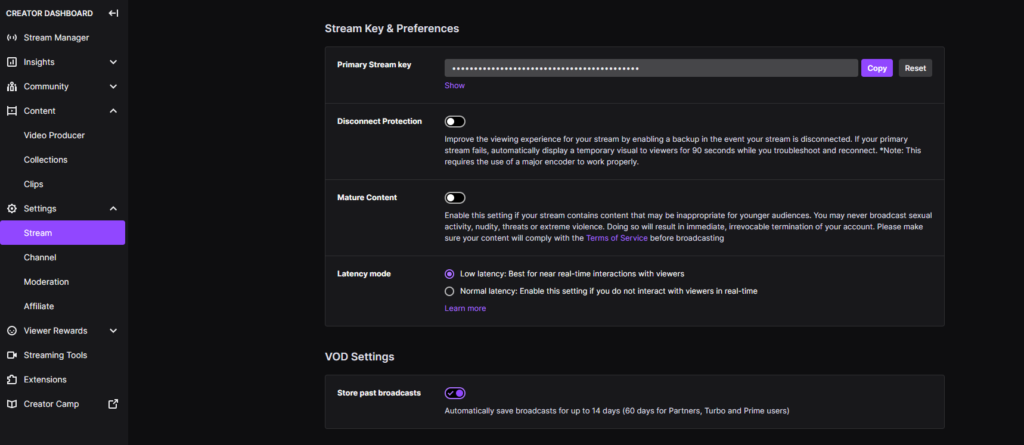
Task: Expand Viewer Rewards chevron
Action: pyautogui.click(x=113, y=331)
